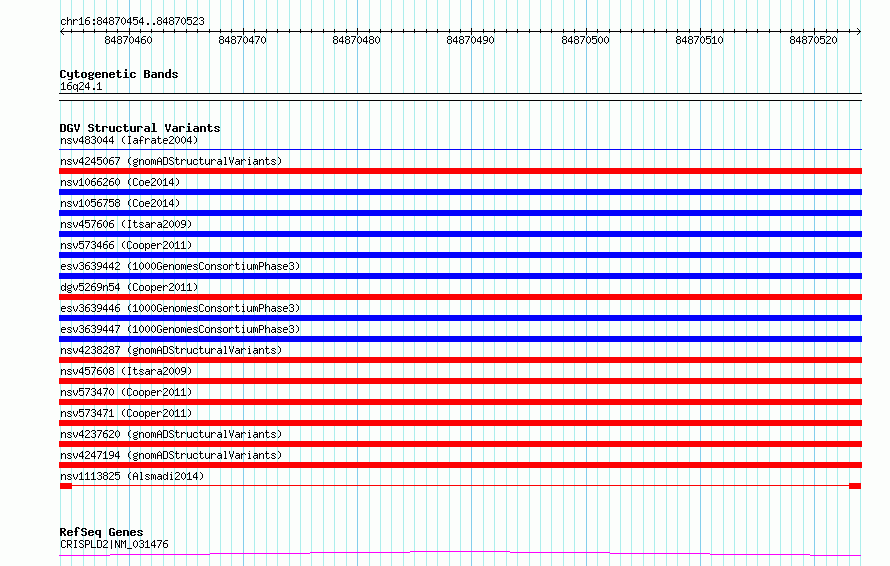
Task: Click the red bar under nsv573471
Action: click(x=460, y=423)
